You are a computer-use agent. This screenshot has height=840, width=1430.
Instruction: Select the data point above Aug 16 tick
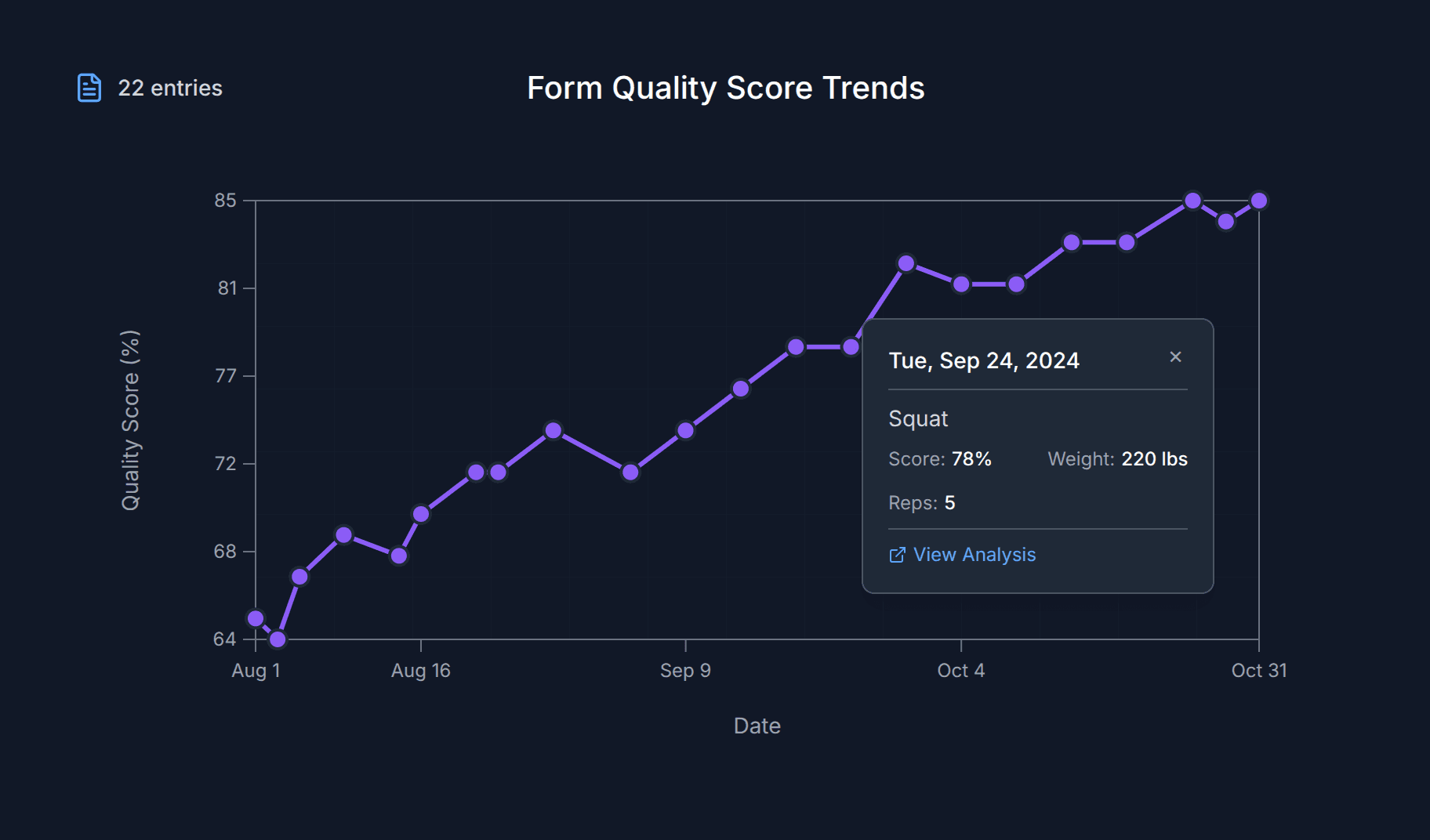pos(421,514)
